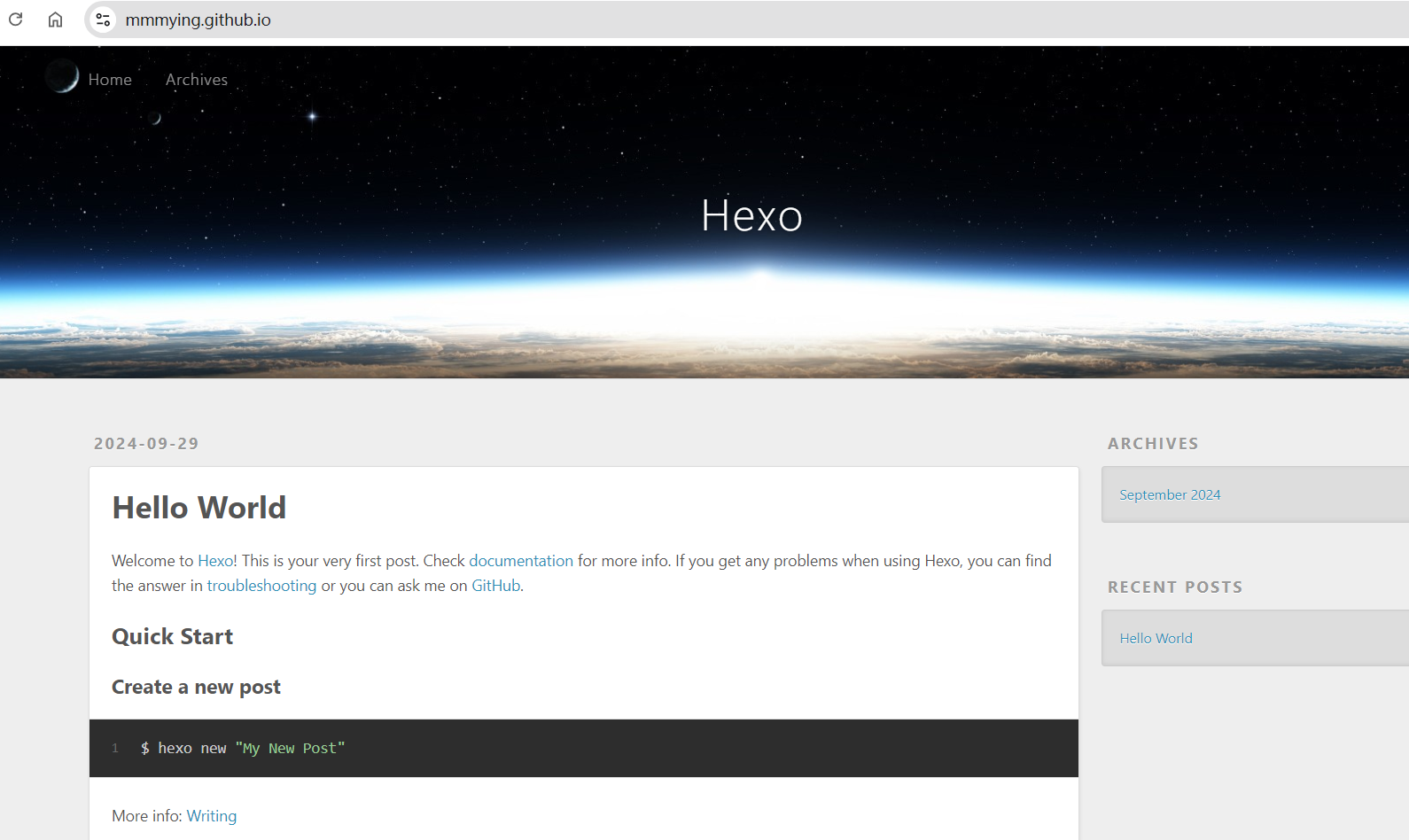
Task: Open the documentation link
Action: [521, 561]
